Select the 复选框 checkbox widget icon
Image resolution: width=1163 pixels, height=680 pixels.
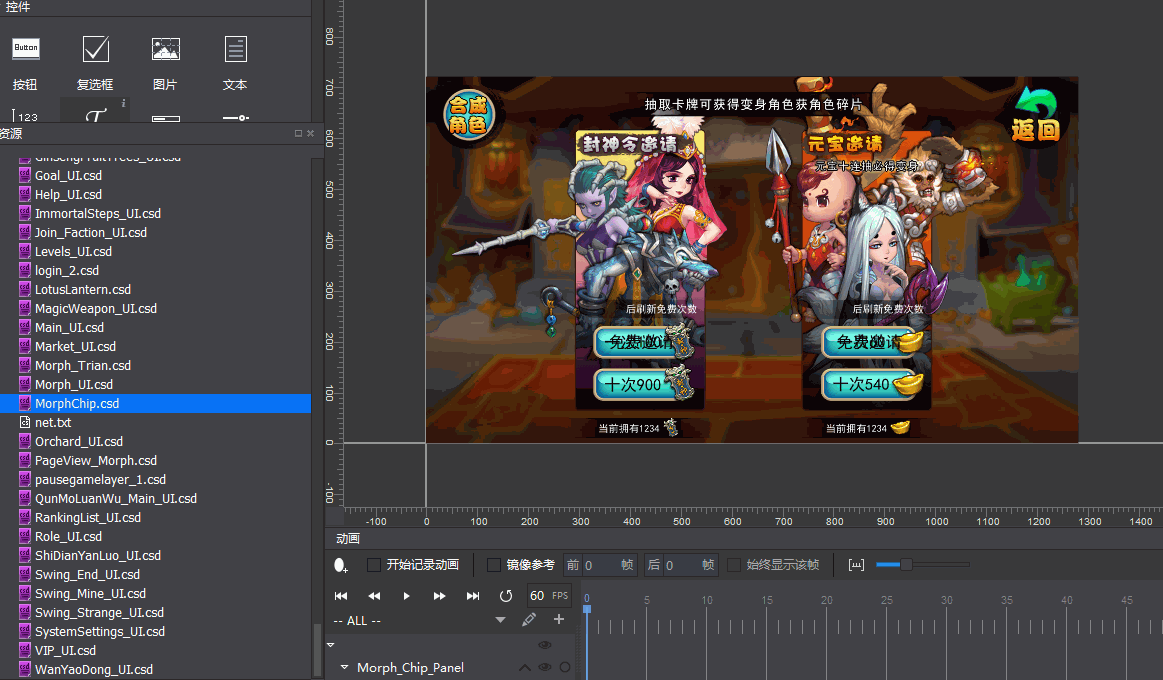point(96,49)
